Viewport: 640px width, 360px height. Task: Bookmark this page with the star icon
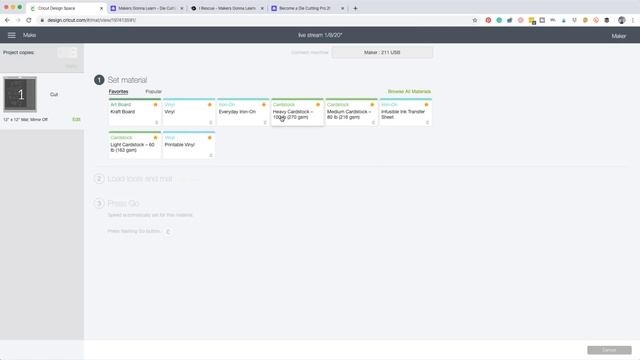(475, 20)
